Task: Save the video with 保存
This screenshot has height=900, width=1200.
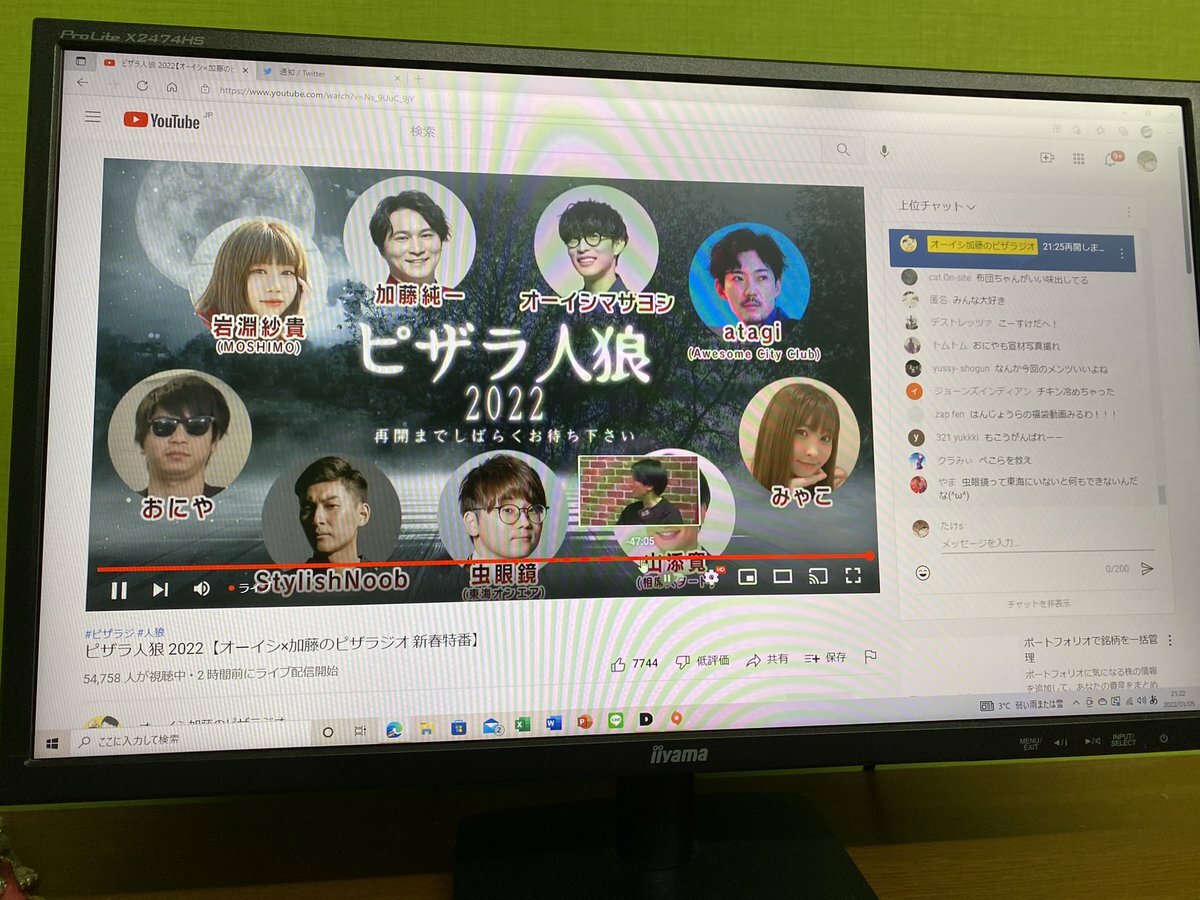Action: coord(825,658)
